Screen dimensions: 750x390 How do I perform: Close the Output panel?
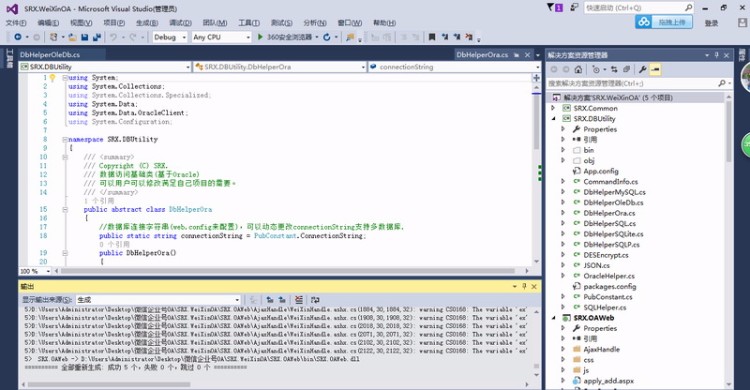click(534, 286)
